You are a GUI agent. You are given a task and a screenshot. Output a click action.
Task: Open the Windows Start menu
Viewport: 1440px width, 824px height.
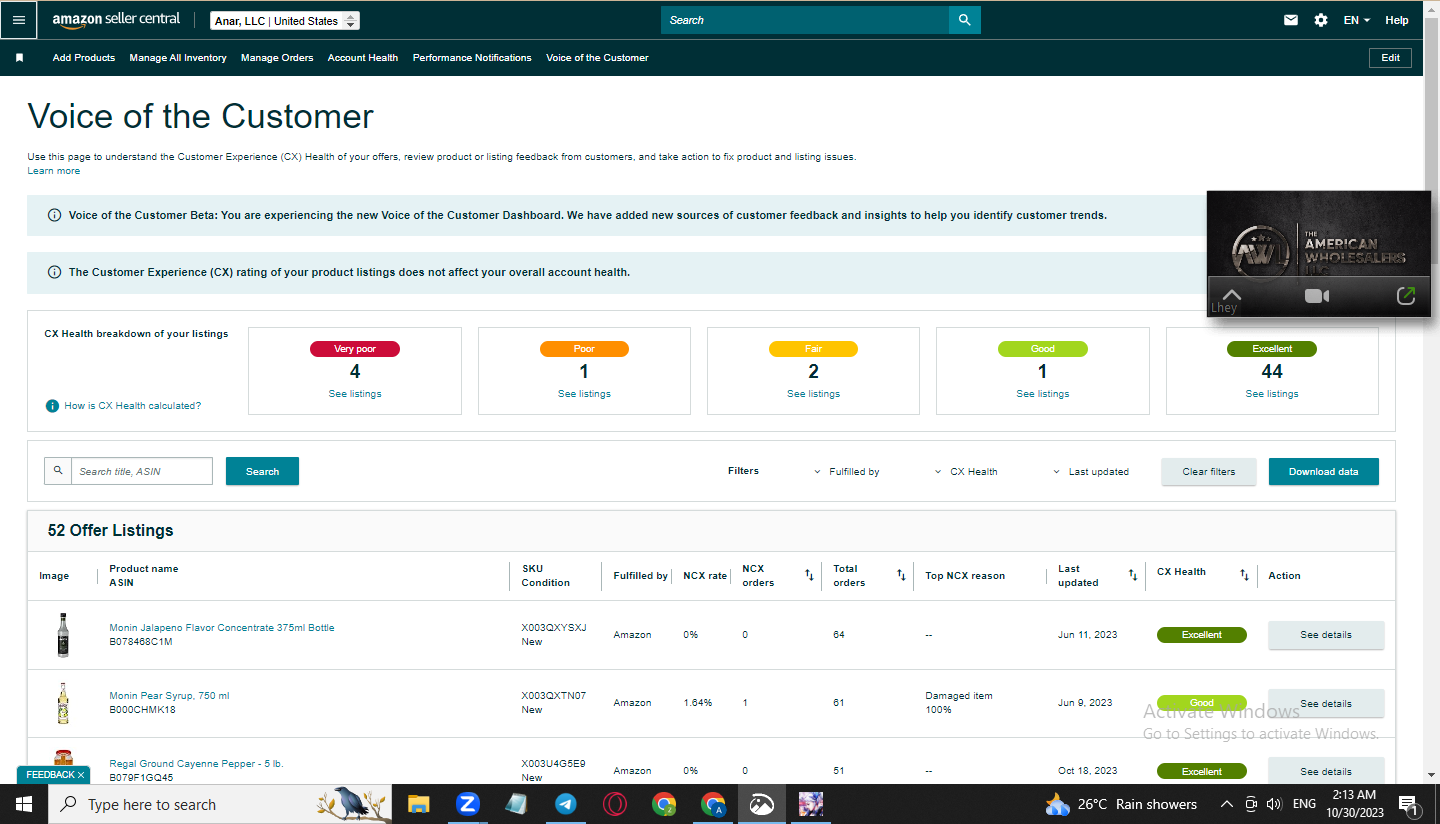(23, 804)
